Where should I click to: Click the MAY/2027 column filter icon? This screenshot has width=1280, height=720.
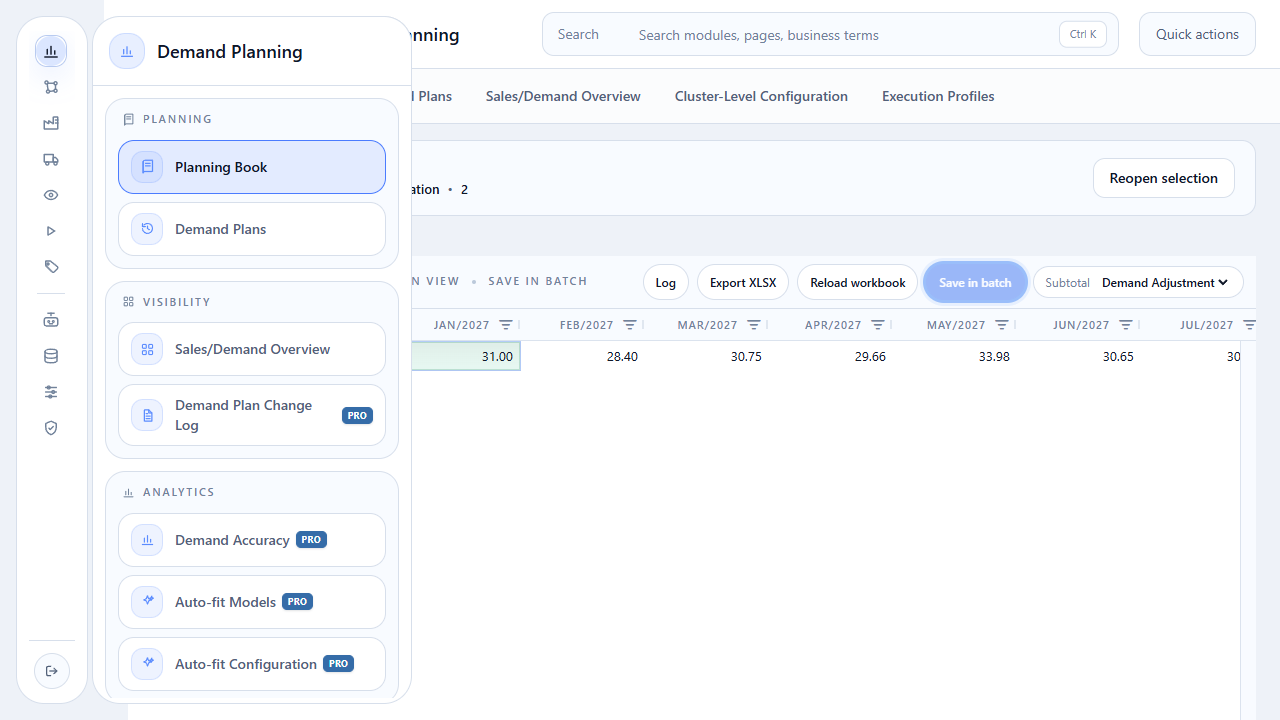(x=1002, y=325)
